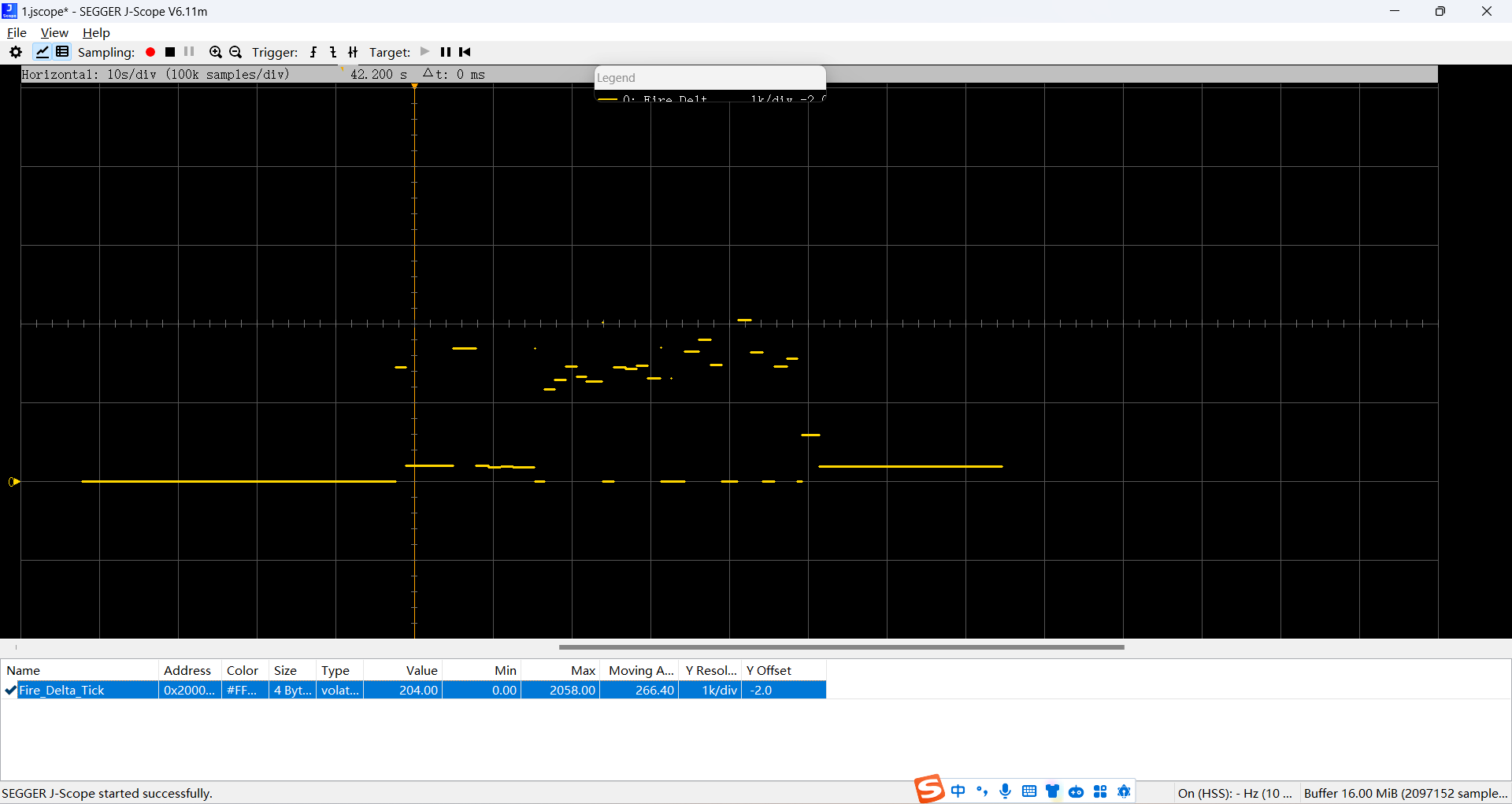Zoom out on the graph

coord(235,52)
